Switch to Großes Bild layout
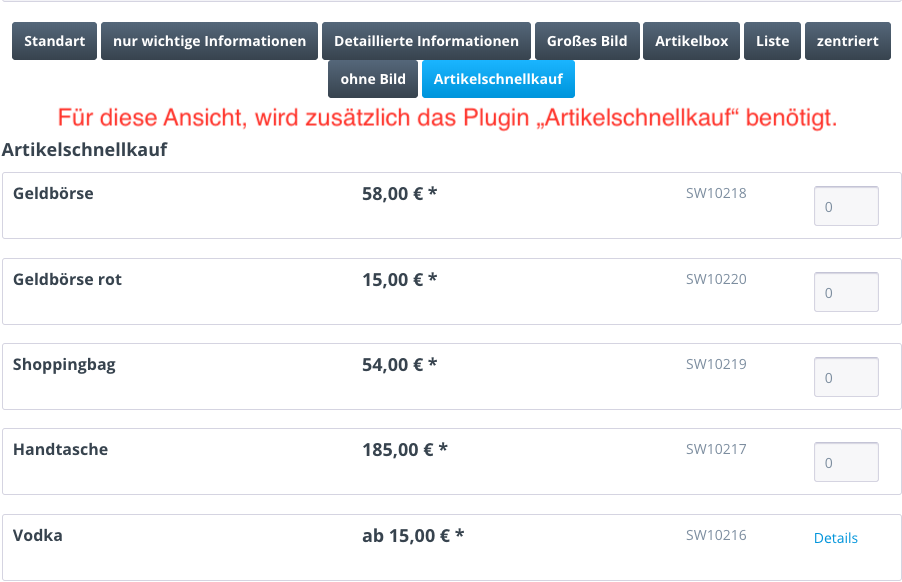Viewport: 902px width, 582px height. [x=587, y=41]
